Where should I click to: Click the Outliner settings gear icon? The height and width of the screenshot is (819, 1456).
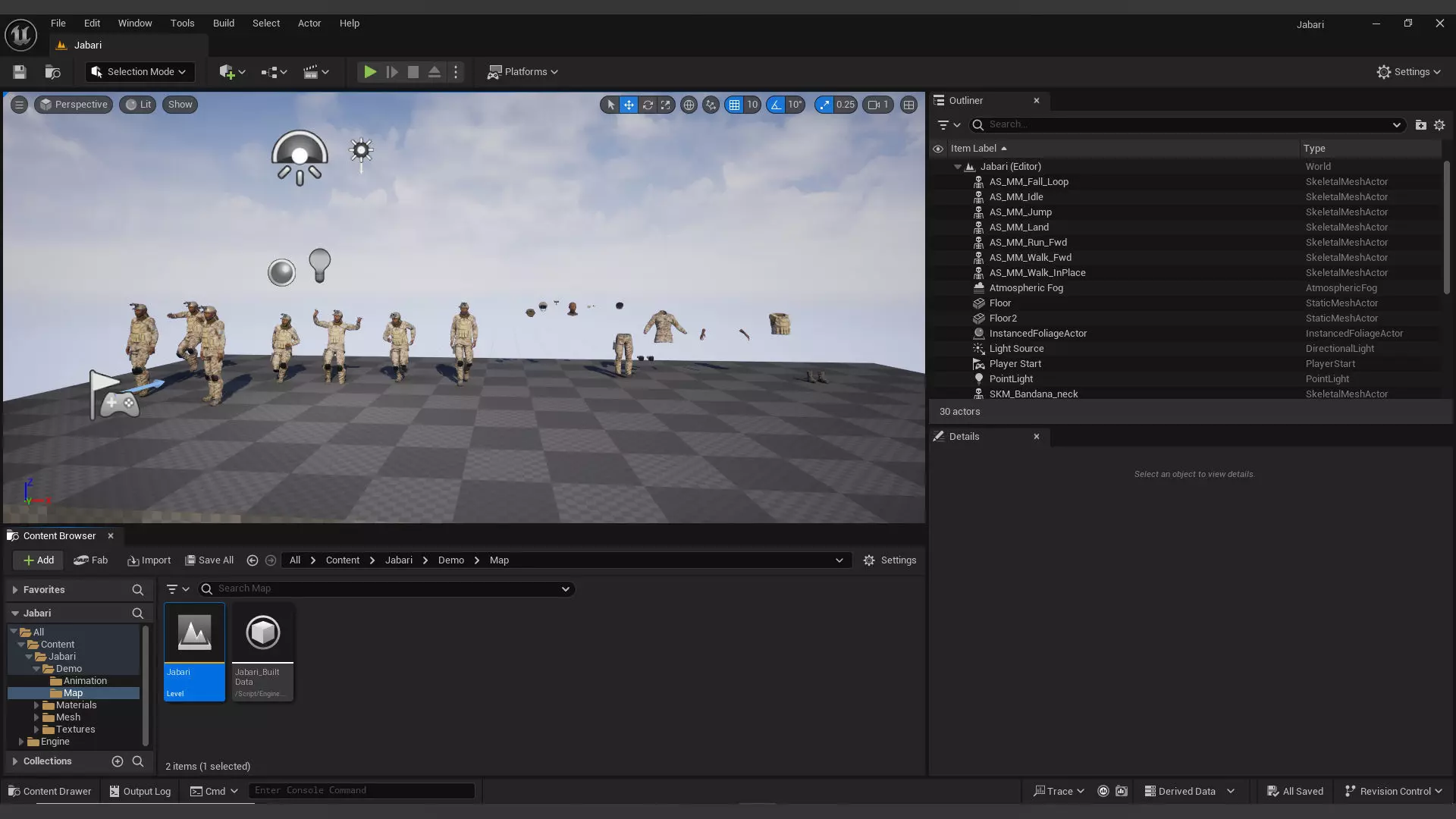(1439, 125)
